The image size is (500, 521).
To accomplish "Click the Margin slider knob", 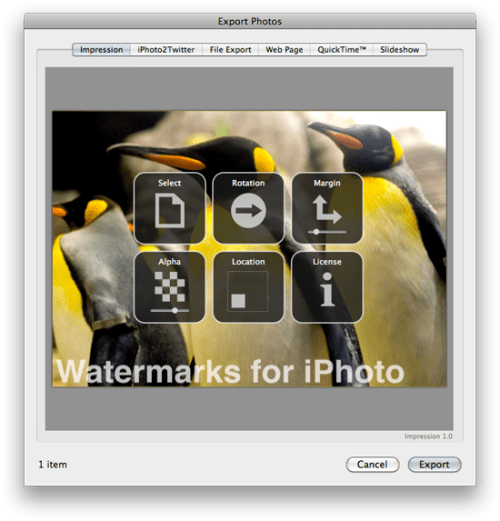I will coord(316,232).
